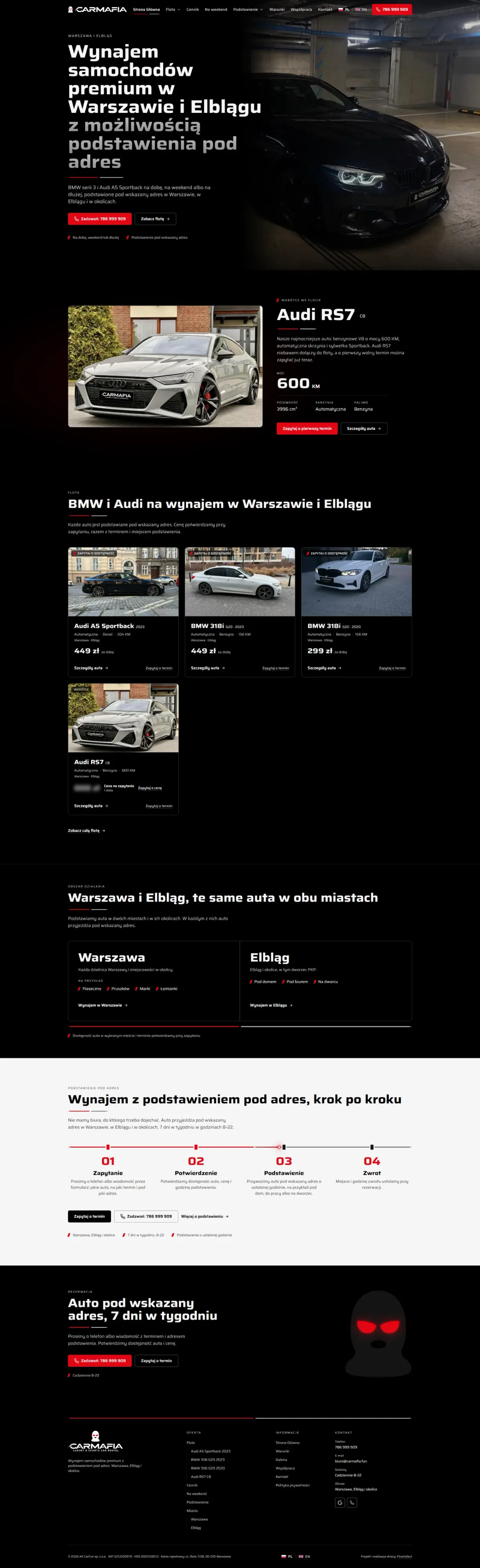The image size is (480, 1568).
Task: Click red Zadzwoń: 786 999 909 in the Rezerwacja section
Action: click(100, 1360)
